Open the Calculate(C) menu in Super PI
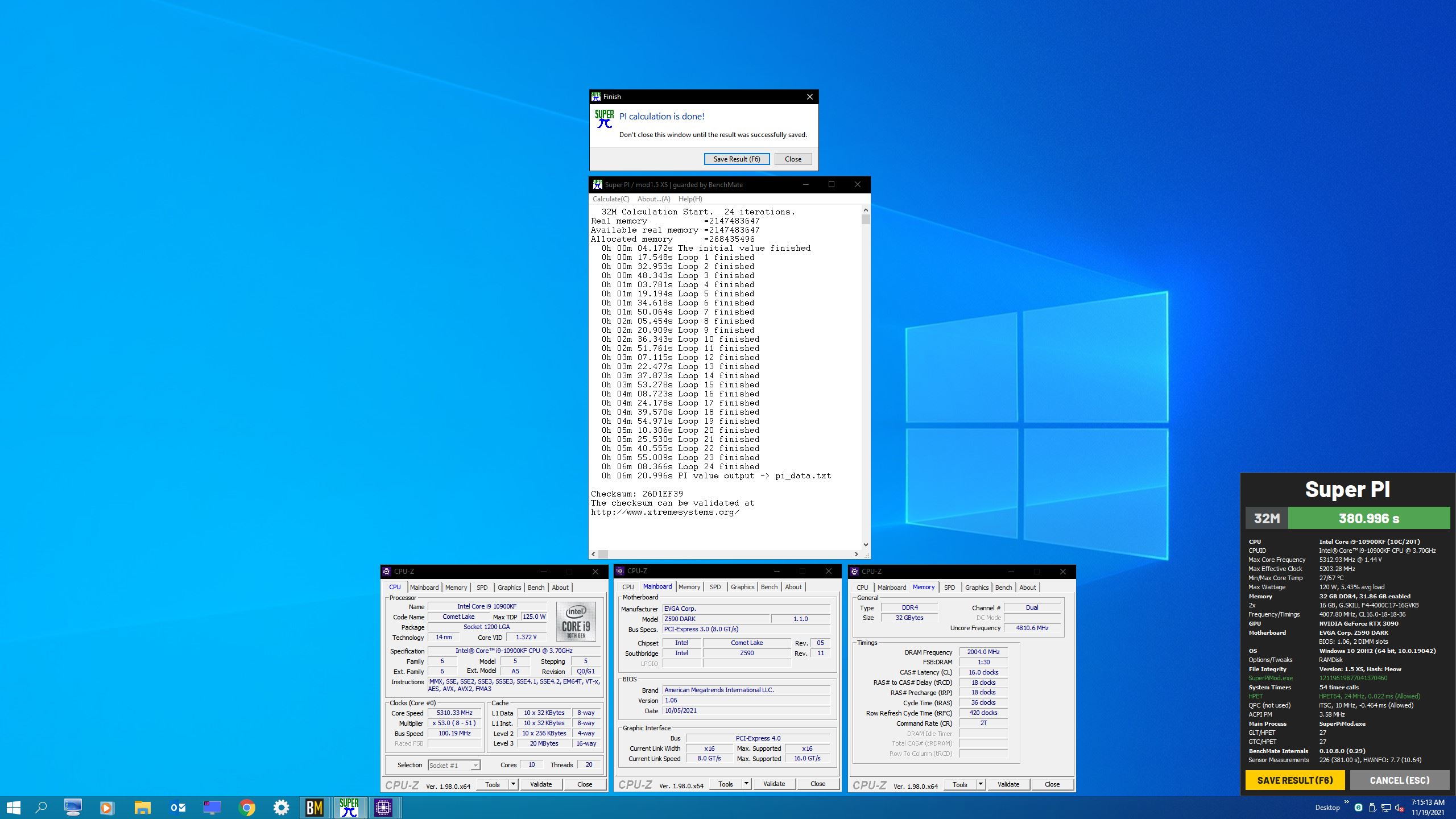Viewport: 1456px width, 819px height. (610, 199)
